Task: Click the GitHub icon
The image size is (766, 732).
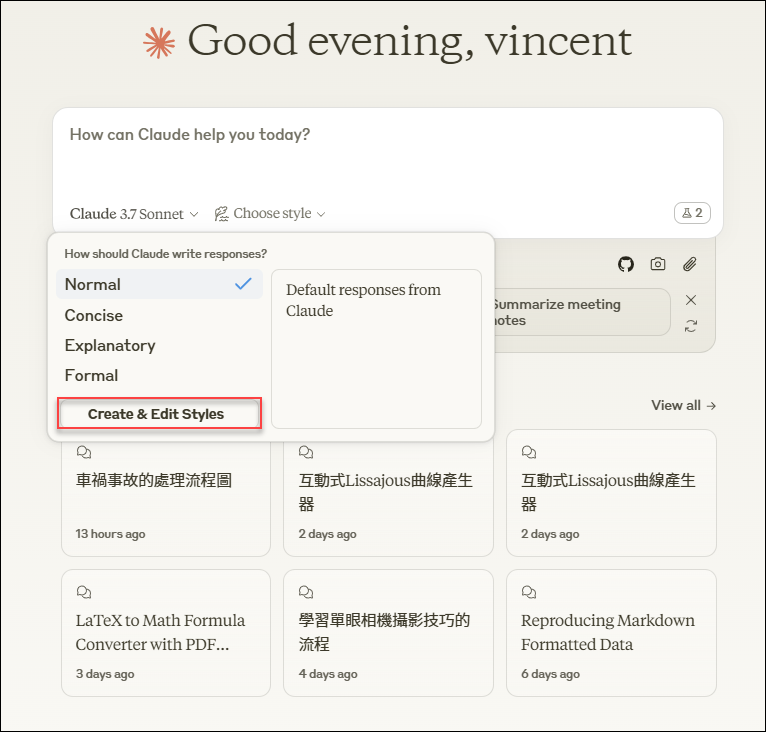Action: (626, 264)
